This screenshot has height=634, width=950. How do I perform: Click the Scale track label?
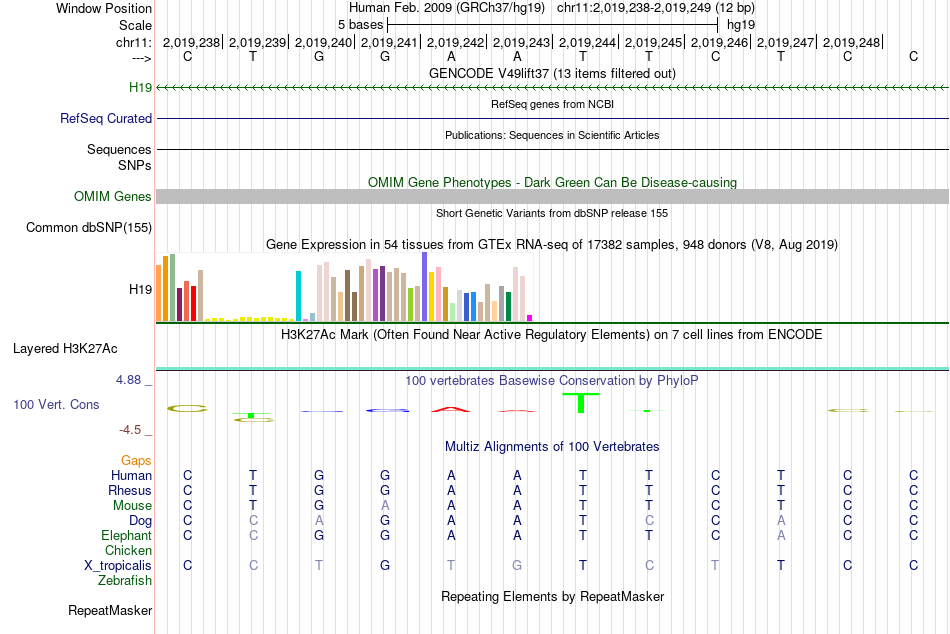click(135, 25)
